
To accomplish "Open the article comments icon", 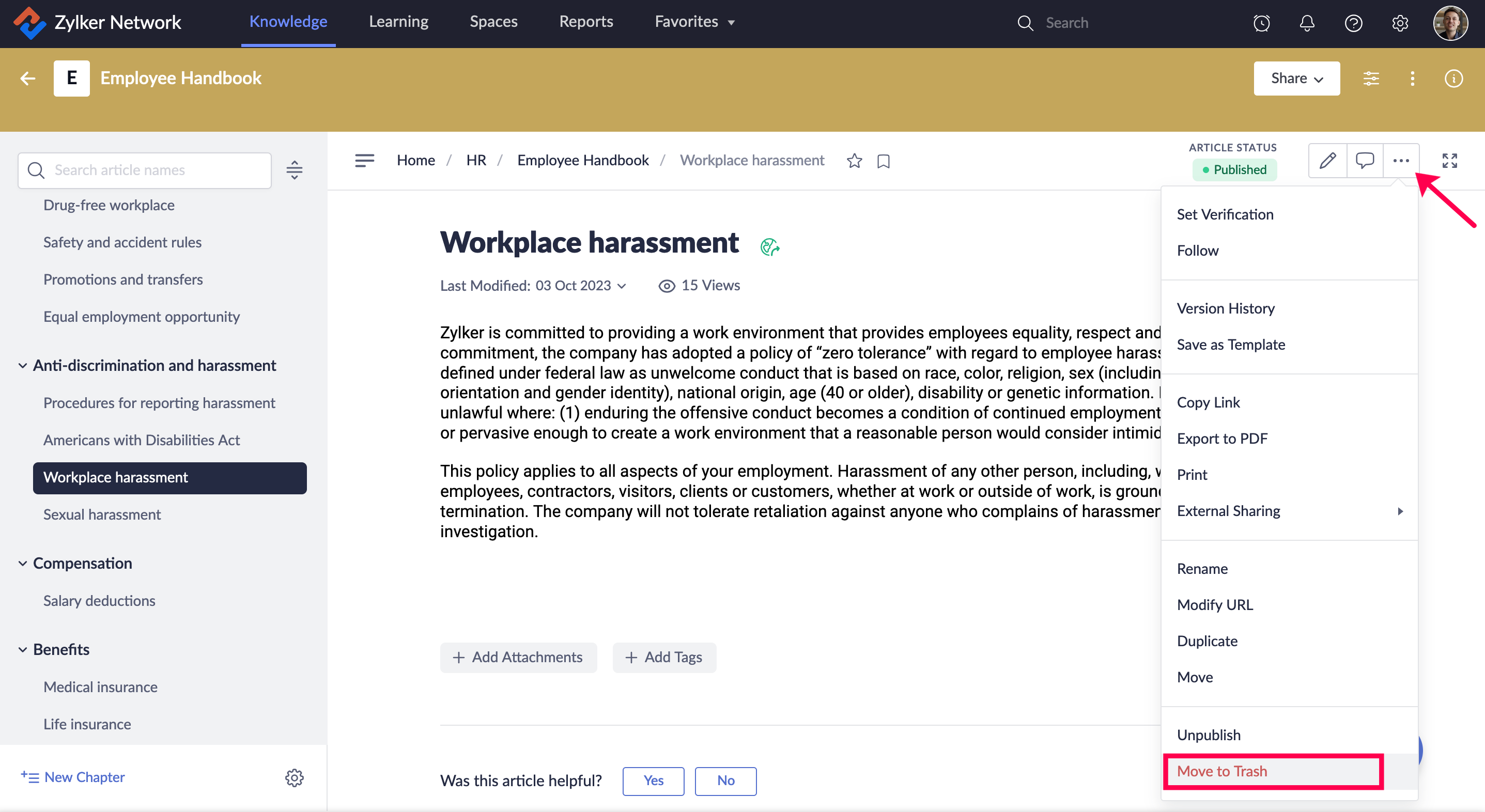I will (x=1364, y=160).
